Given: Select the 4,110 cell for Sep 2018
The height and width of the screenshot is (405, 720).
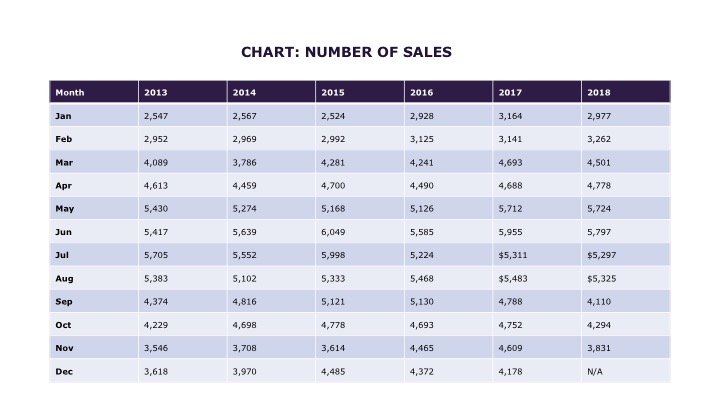Looking at the screenshot, I should point(600,302).
